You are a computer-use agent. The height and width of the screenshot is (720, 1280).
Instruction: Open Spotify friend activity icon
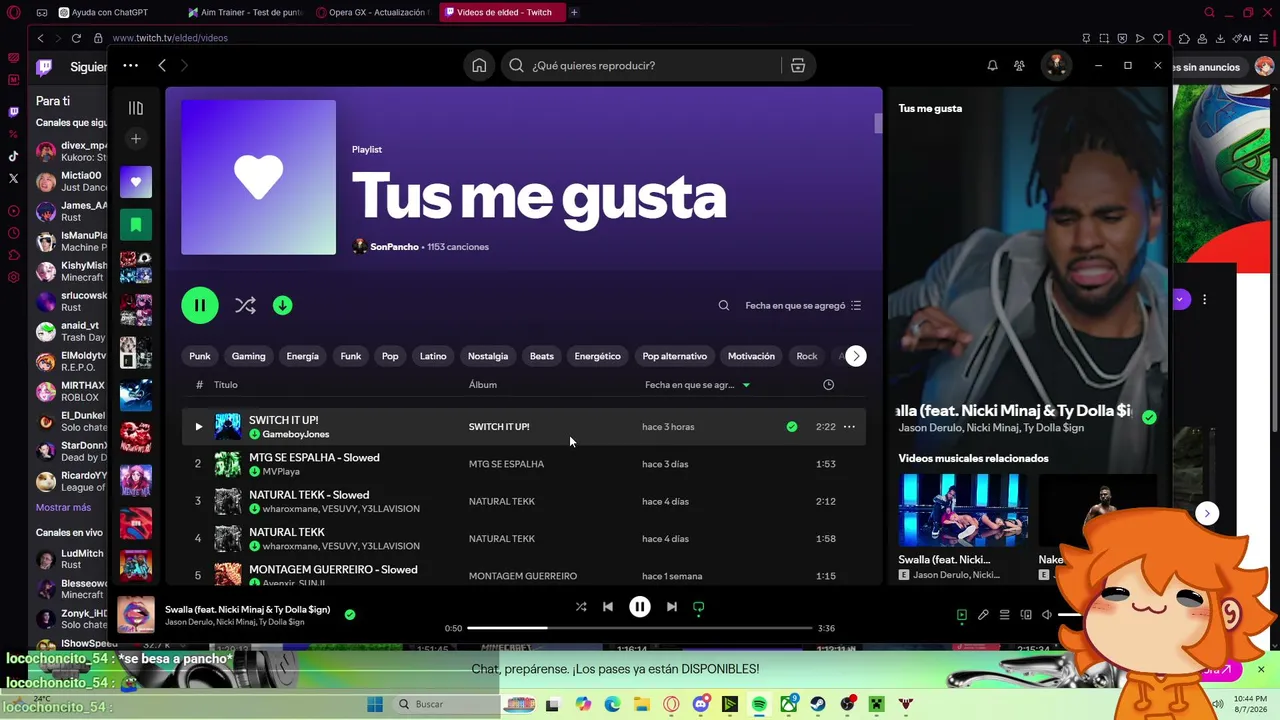(1019, 65)
